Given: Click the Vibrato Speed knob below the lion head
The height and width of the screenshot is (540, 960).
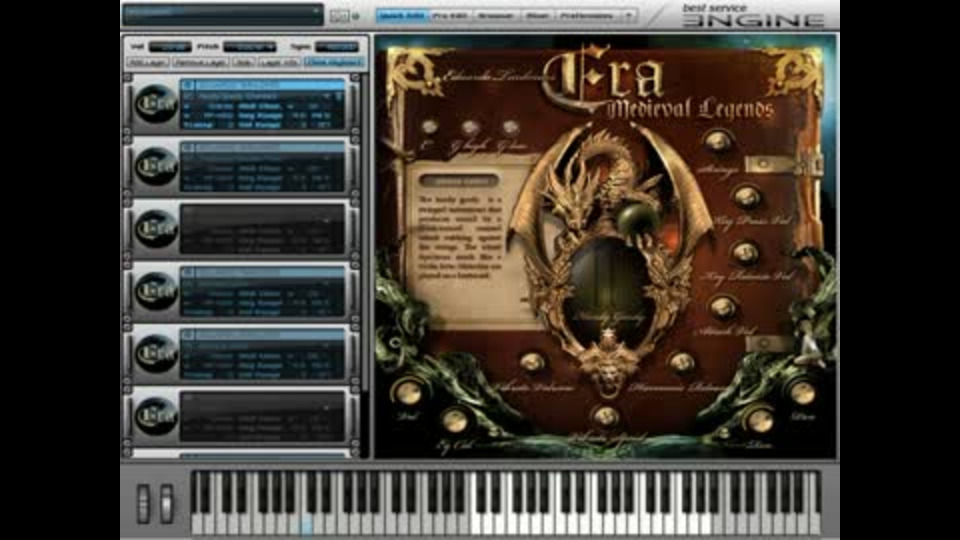Looking at the screenshot, I should (606, 417).
